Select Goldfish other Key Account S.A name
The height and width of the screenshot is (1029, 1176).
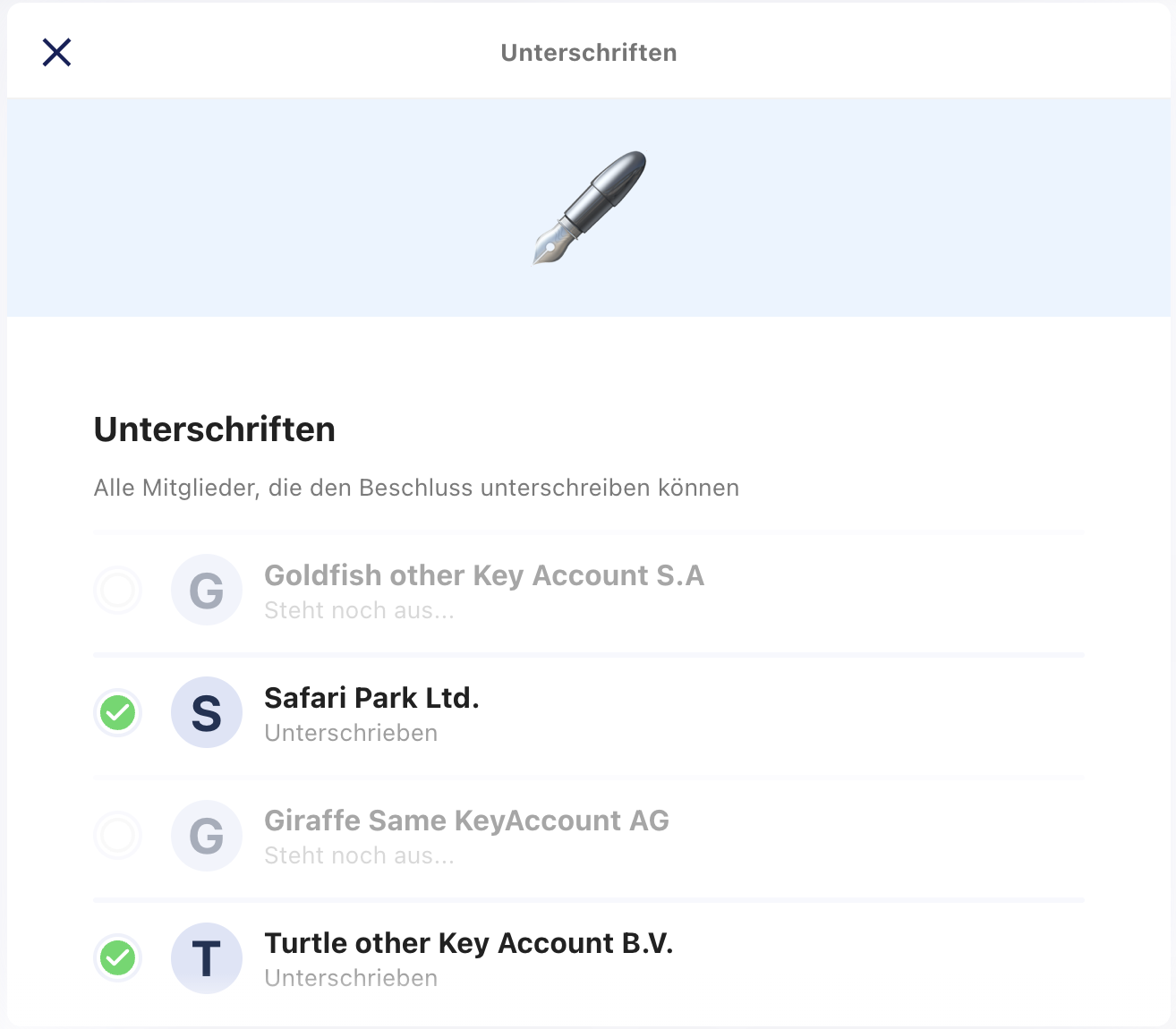coord(484,575)
